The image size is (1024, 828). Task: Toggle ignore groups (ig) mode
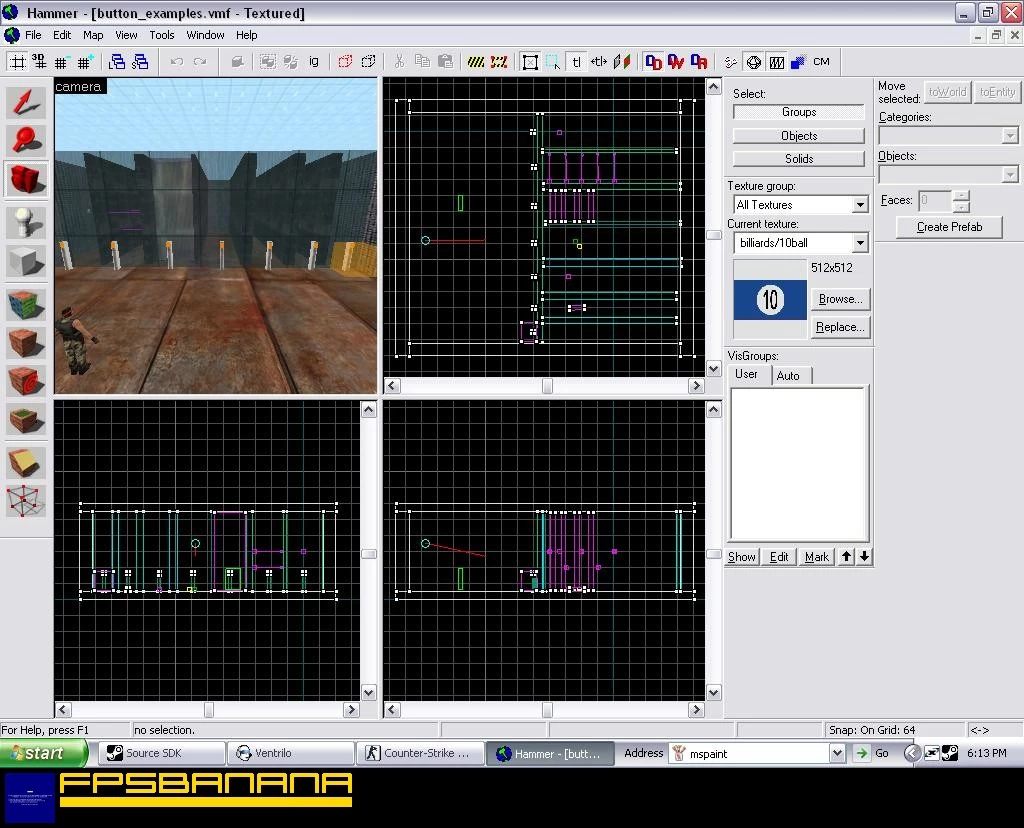tap(314, 62)
